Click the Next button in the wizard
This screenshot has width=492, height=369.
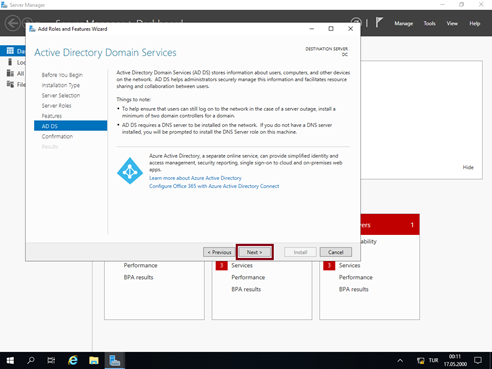click(255, 252)
